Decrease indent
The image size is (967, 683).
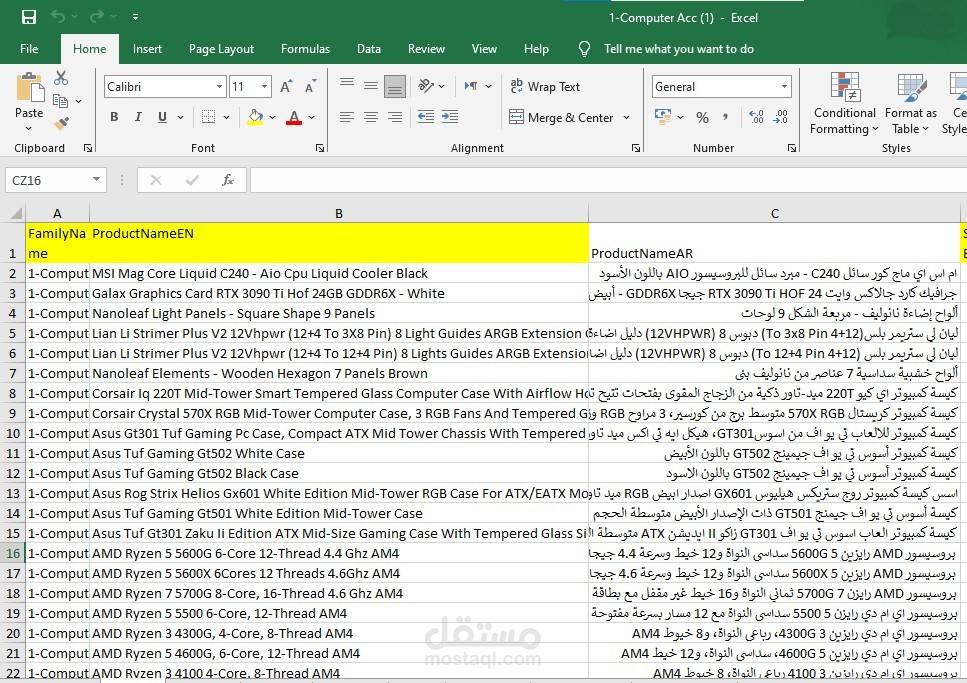(x=426, y=117)
